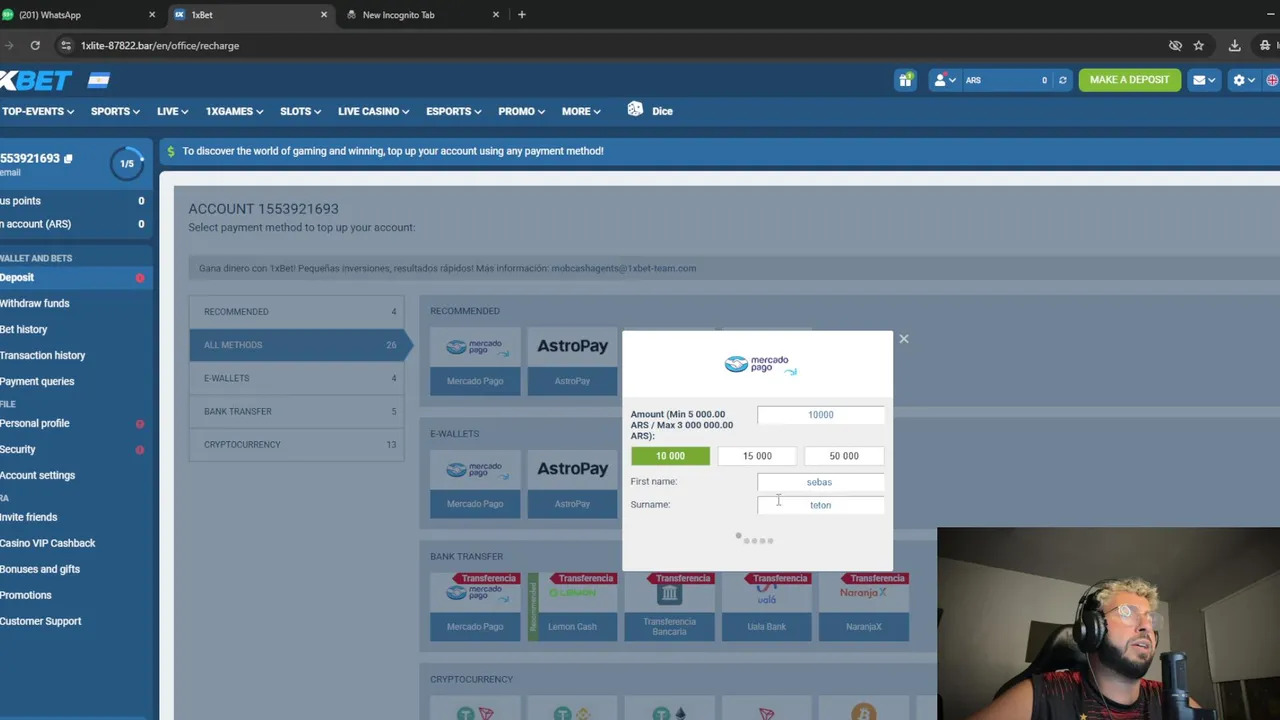Expand the LIVE menu
This screenshot has width=1280, height=720.
tap(173, 111)
